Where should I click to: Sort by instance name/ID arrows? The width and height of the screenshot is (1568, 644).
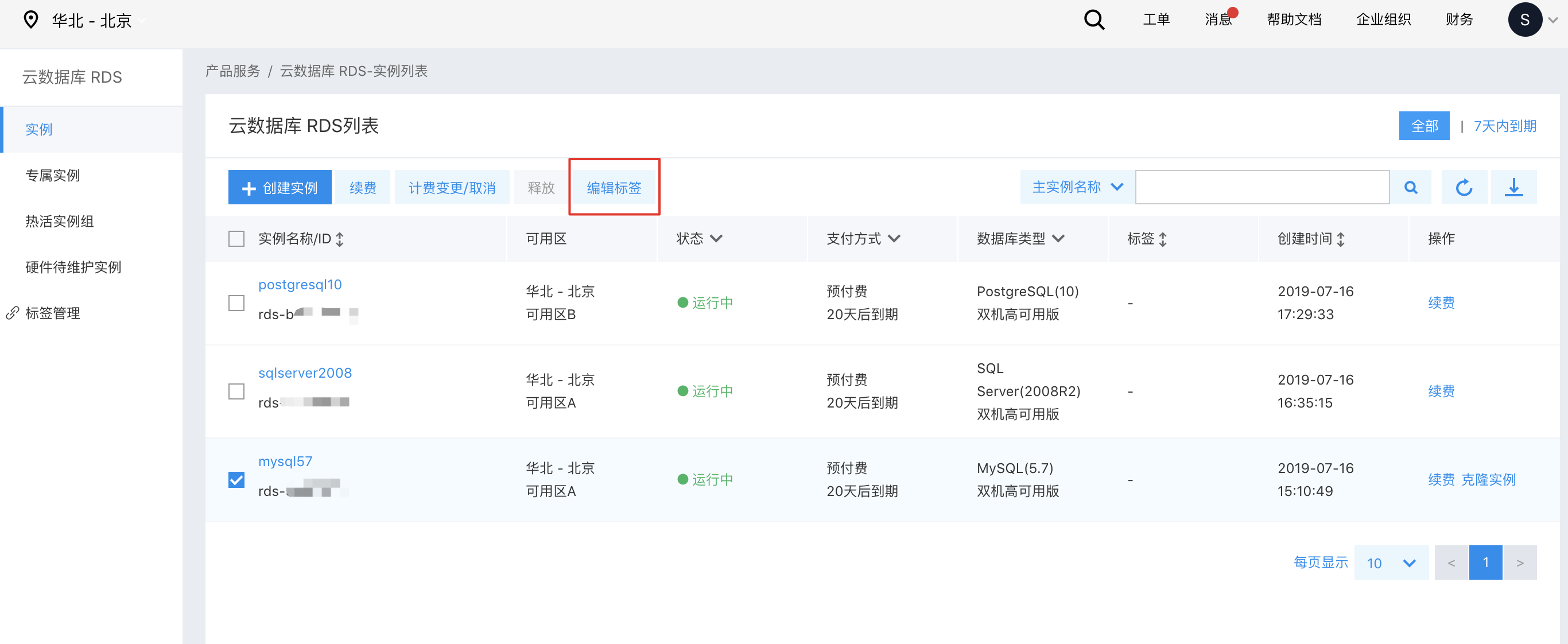point(340,239)
